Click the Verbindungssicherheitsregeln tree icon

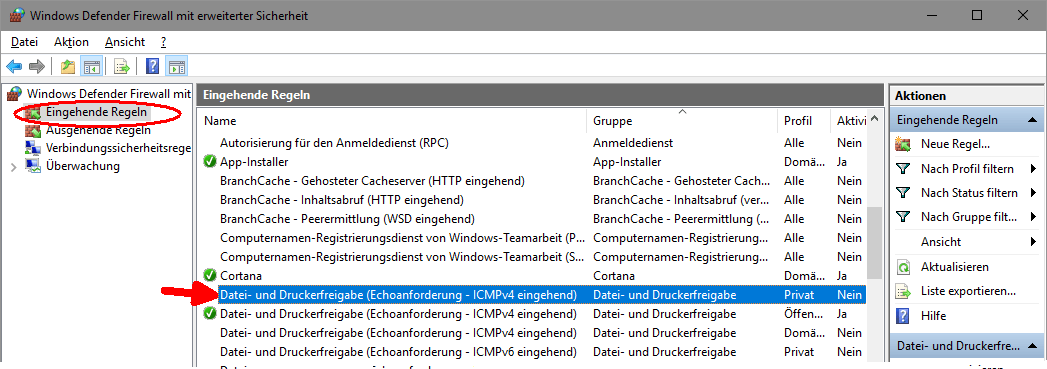point(33,148)
